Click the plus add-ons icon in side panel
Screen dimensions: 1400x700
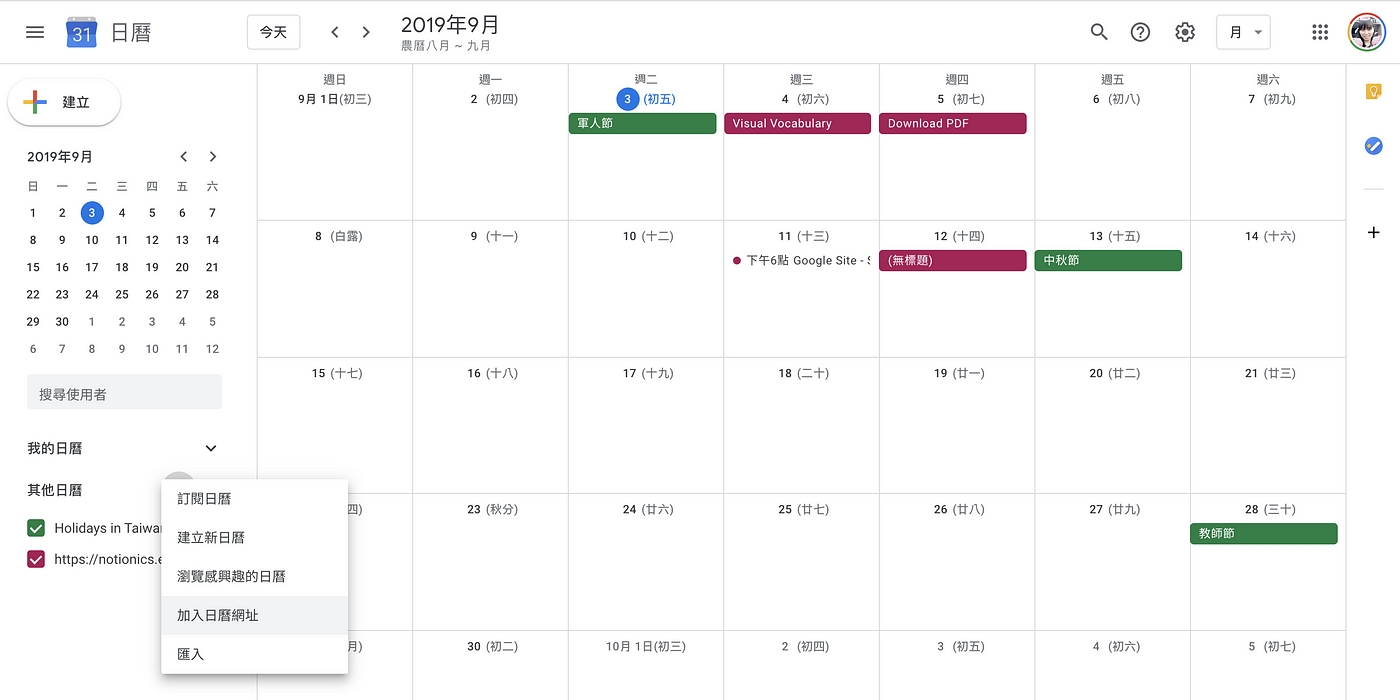click(x=1374, y=232)
